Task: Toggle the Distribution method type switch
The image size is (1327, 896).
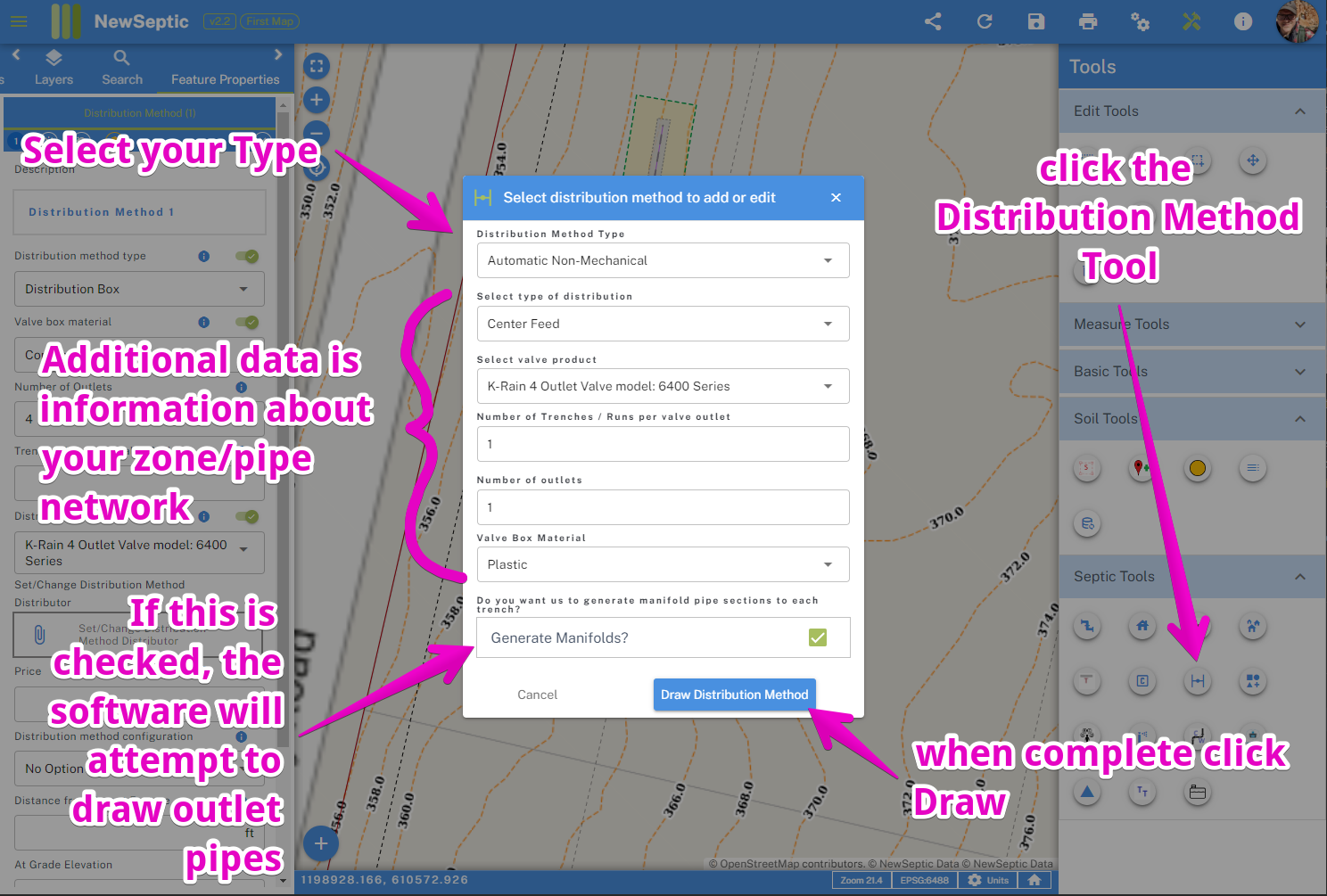Action: pos(247,256)
